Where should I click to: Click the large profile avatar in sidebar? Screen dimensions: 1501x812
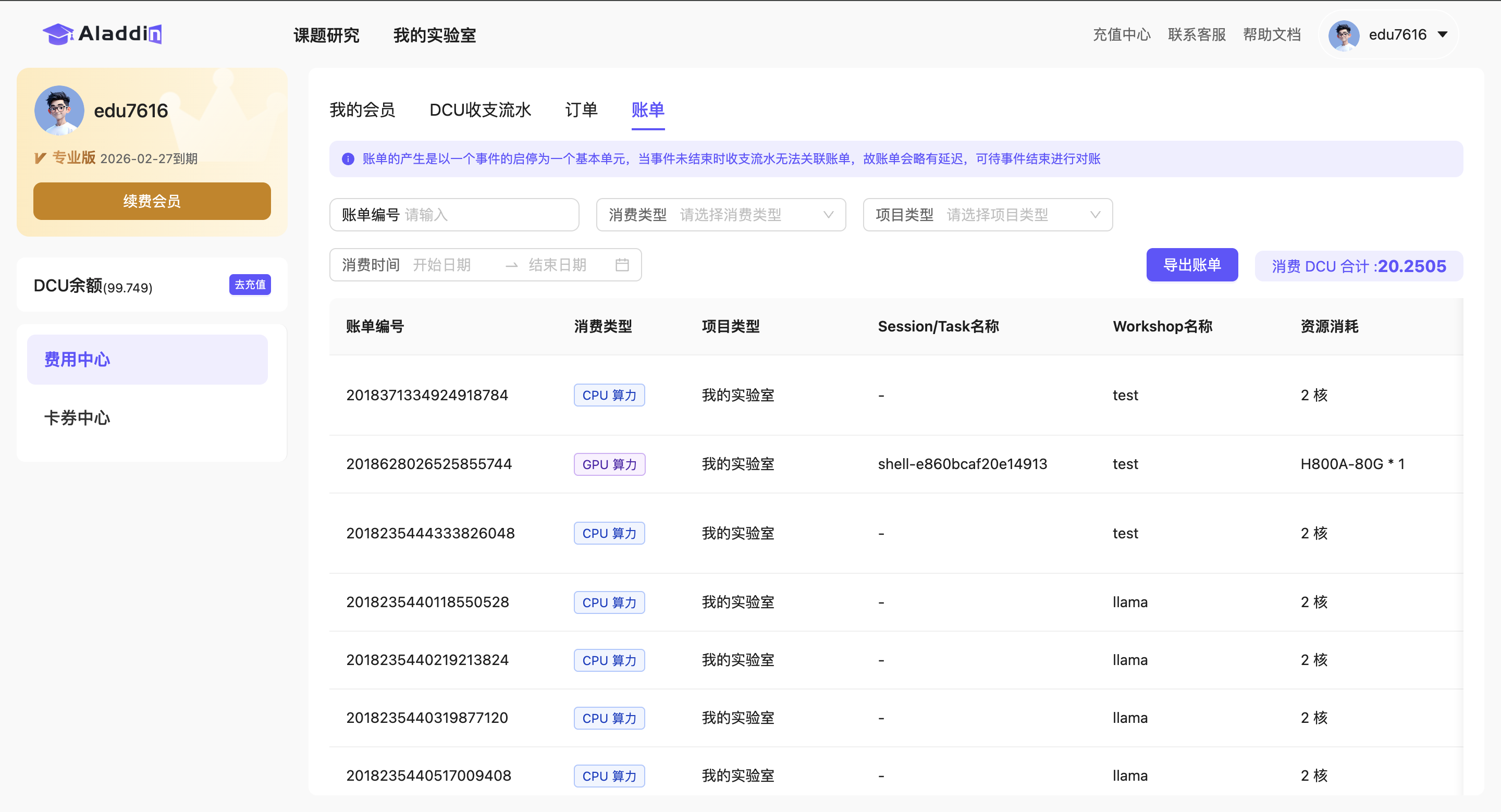pyautogui.click(x=59, y=110)
